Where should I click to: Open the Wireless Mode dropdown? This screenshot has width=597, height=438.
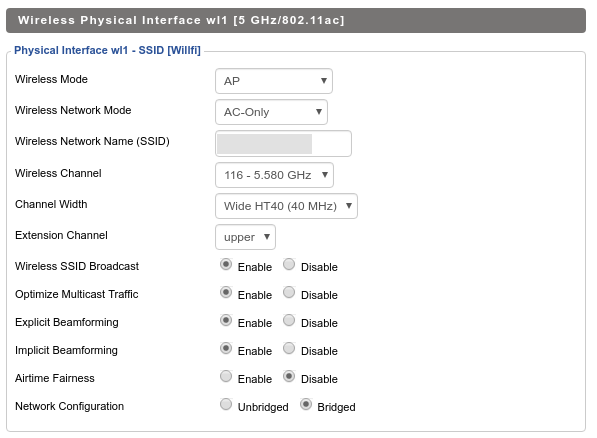coord(274,81)
